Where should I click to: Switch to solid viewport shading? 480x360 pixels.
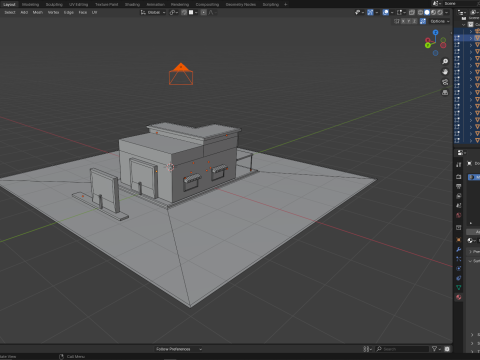click(x=427, y=12)
